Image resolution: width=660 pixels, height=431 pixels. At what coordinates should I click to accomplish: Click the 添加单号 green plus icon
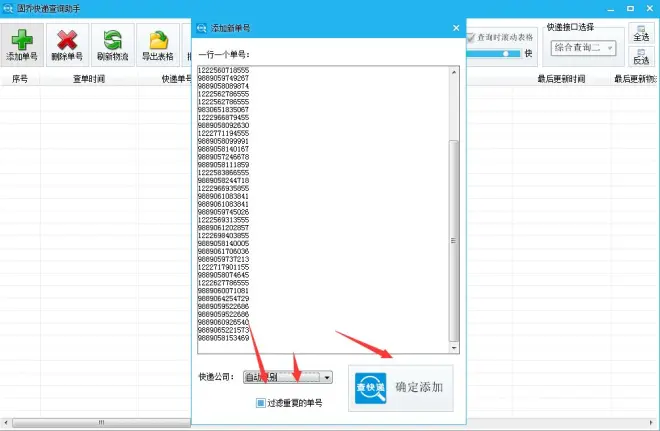pyautogui.click(x=21, y=40)
